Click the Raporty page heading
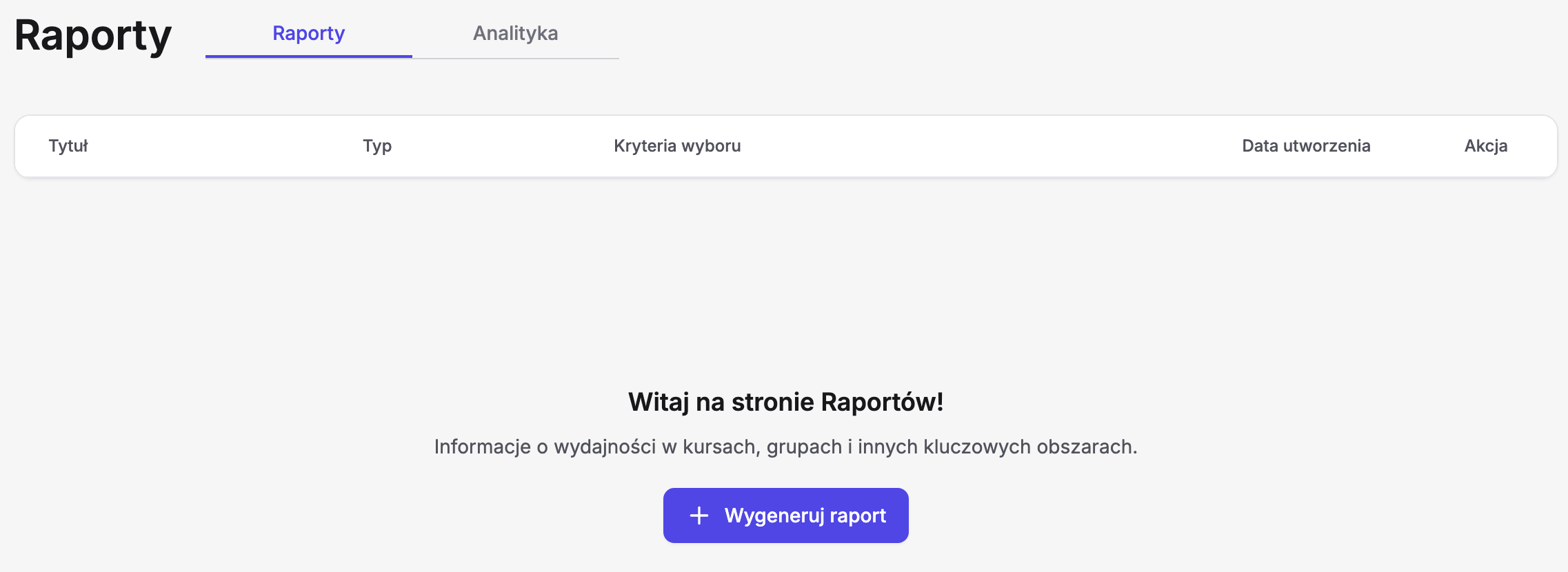The image size is (1568, 572). [x=93, y=36]
